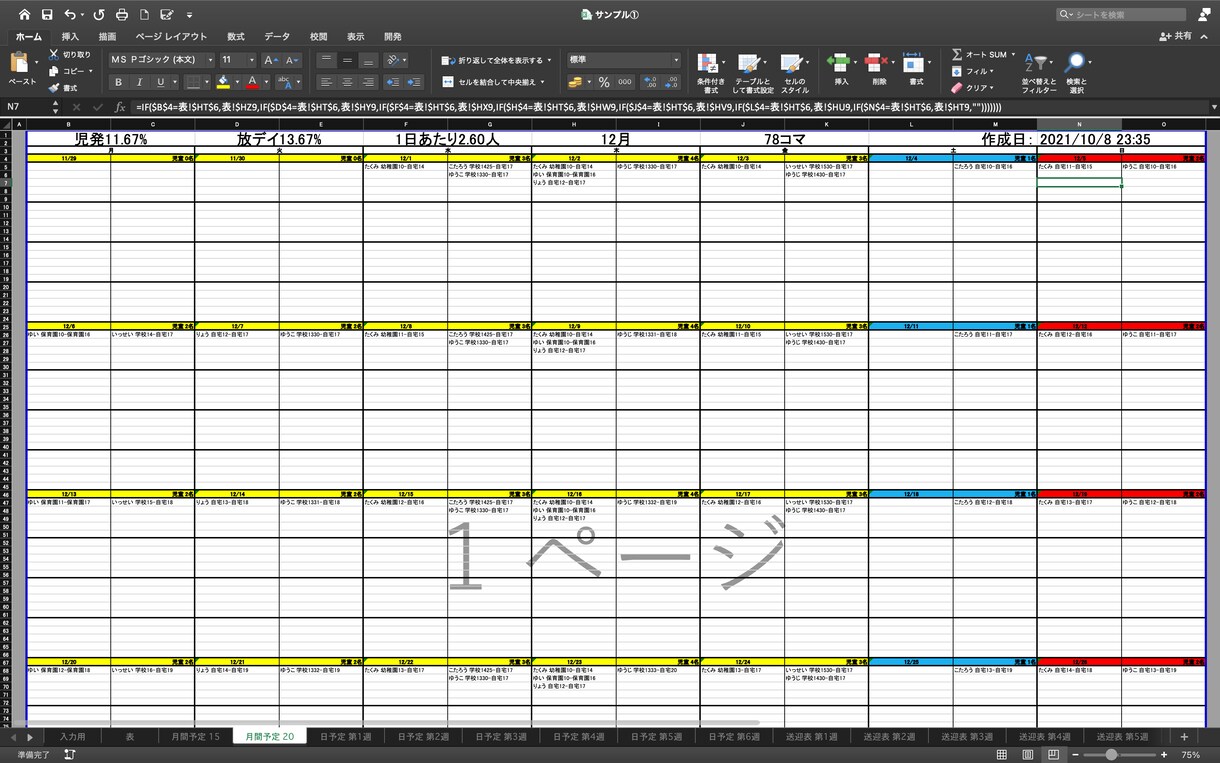Open the Merge and Center (セルを結合して中央揃え) dropdown arrow
The image size is (1220, 763).
(x=543, y=82)
